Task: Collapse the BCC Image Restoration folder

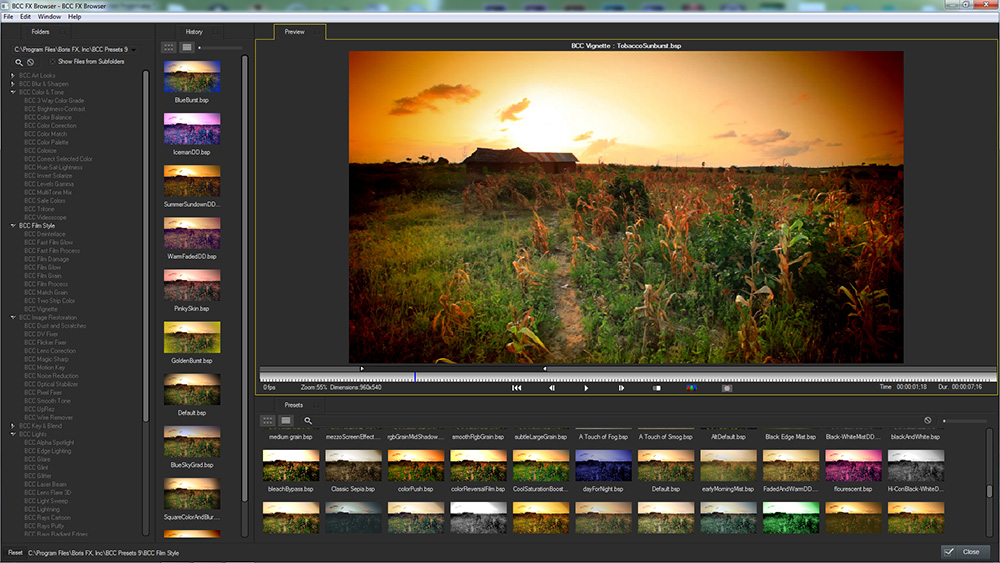Action: click(13, 318)
